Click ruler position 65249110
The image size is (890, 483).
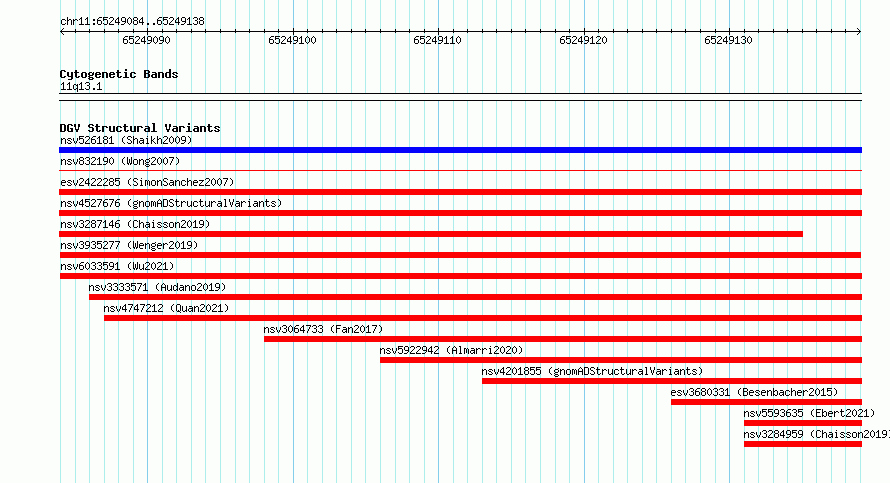pos(438,40)
